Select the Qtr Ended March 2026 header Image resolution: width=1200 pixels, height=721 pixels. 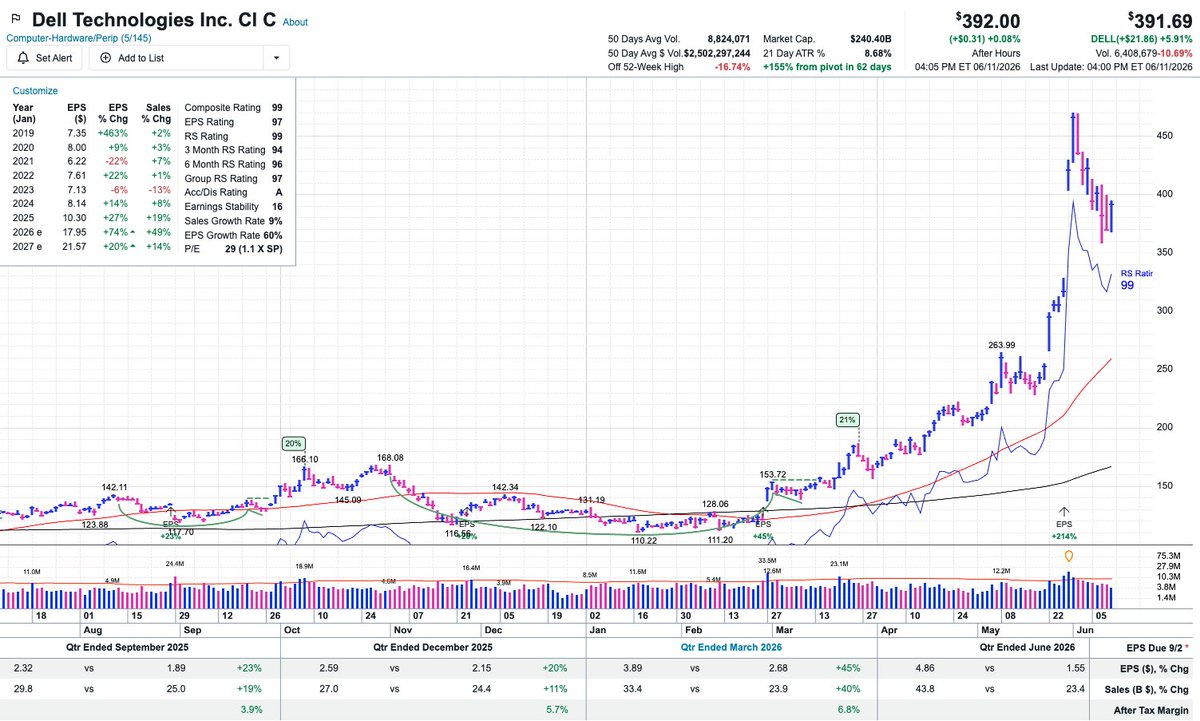tap(729, 646)
